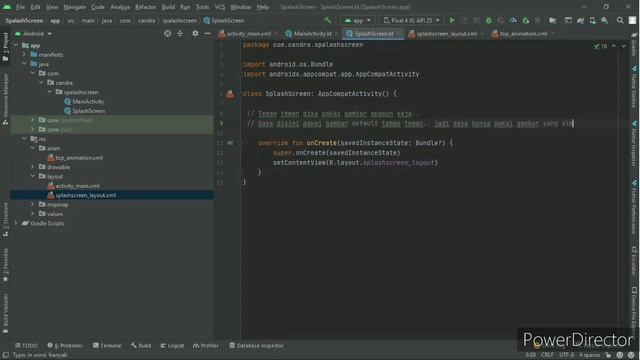Viewport: 640px width, 360px height.
Task: Open the Terminal tool window
Action: tap(107, 346)
